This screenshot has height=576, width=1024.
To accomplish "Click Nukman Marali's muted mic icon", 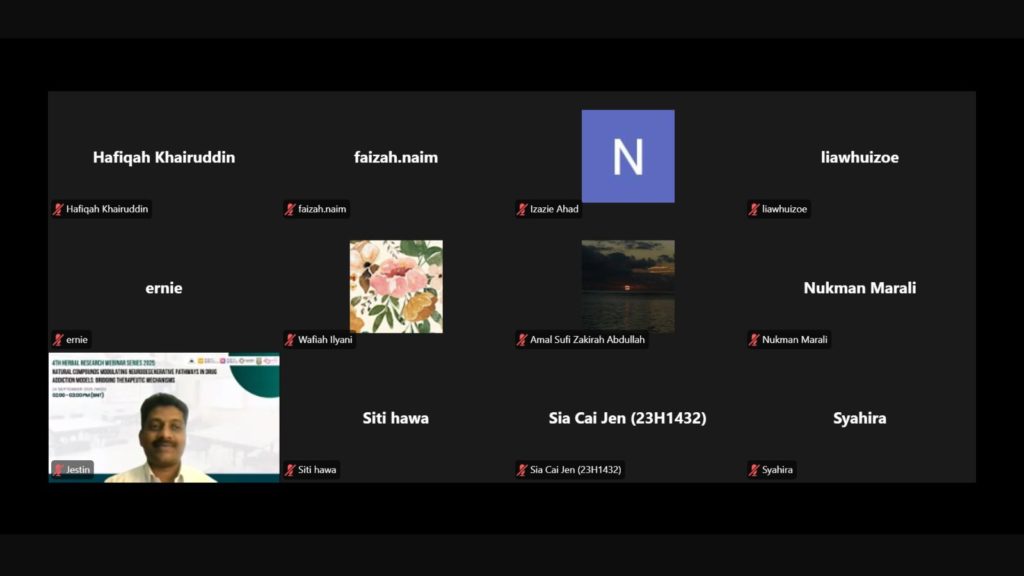I will (755, 339).
